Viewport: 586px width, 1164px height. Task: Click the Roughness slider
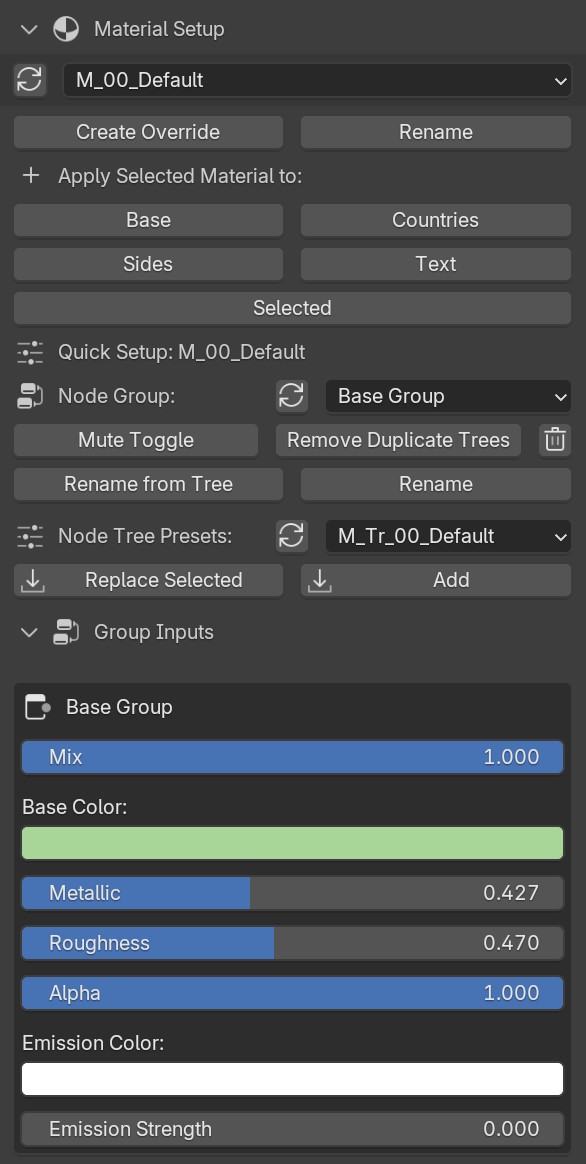[293, 943]
